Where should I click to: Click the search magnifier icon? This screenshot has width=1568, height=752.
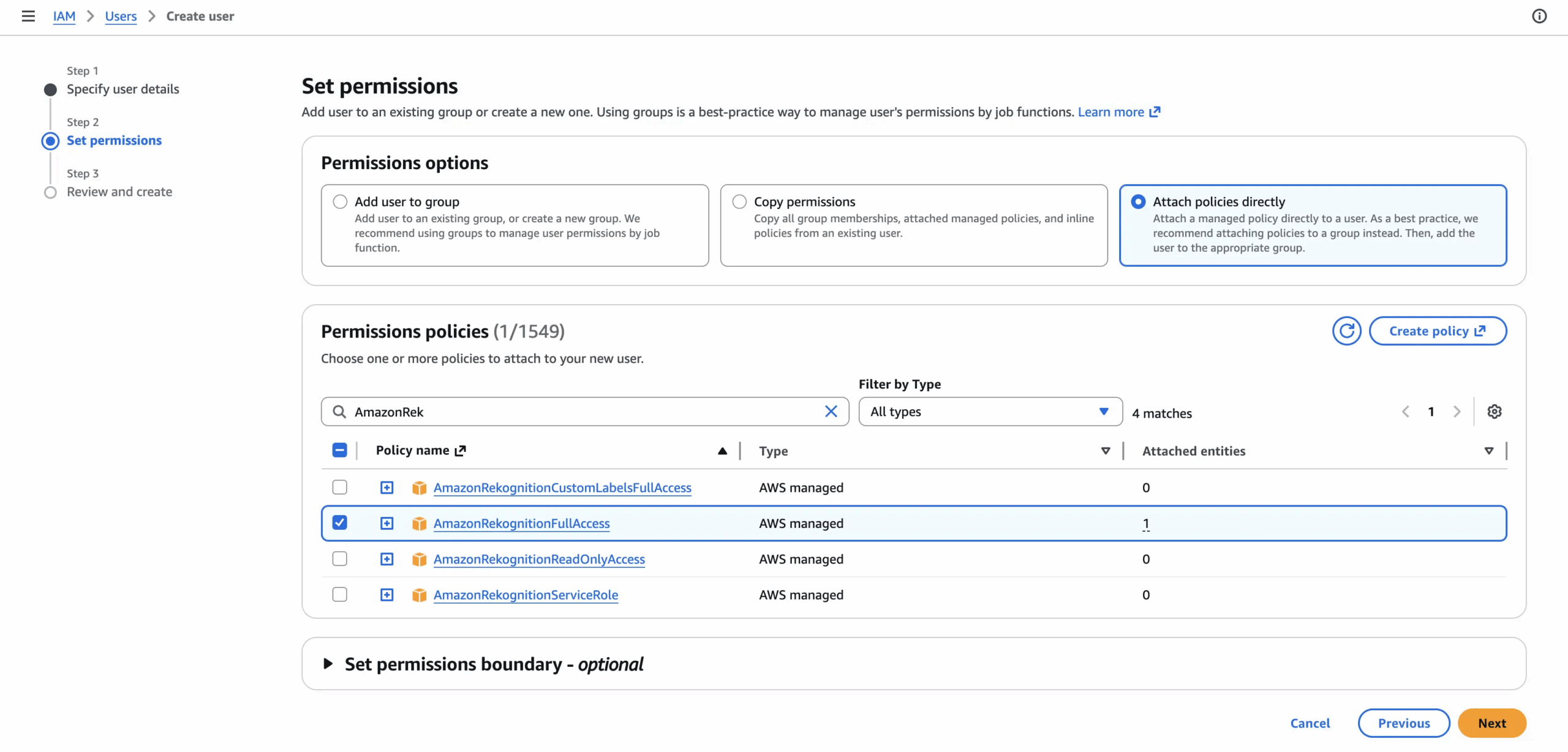coord(339,412)
